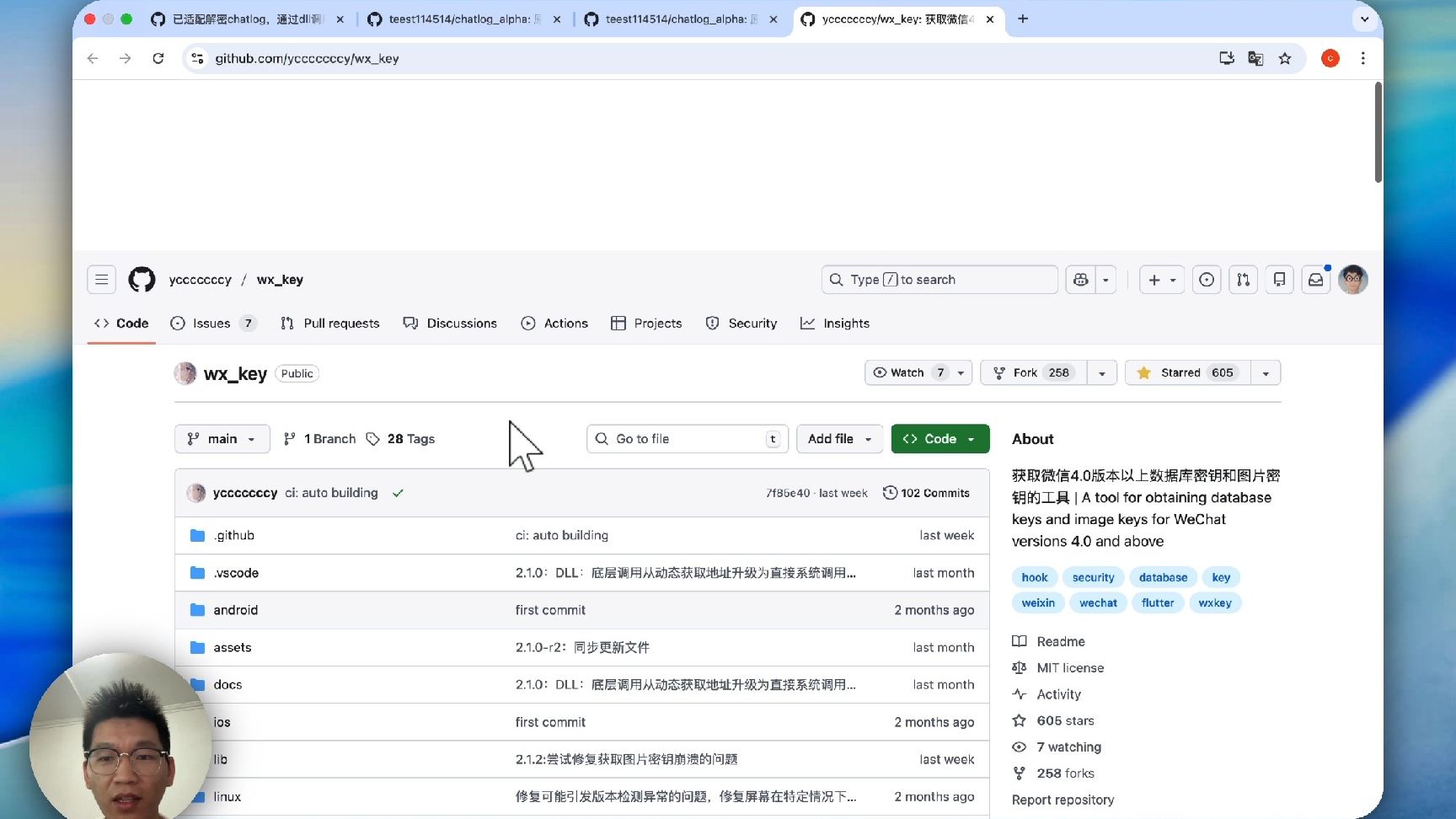
Task: Focus the Go to file input
Action: point(688,439)
